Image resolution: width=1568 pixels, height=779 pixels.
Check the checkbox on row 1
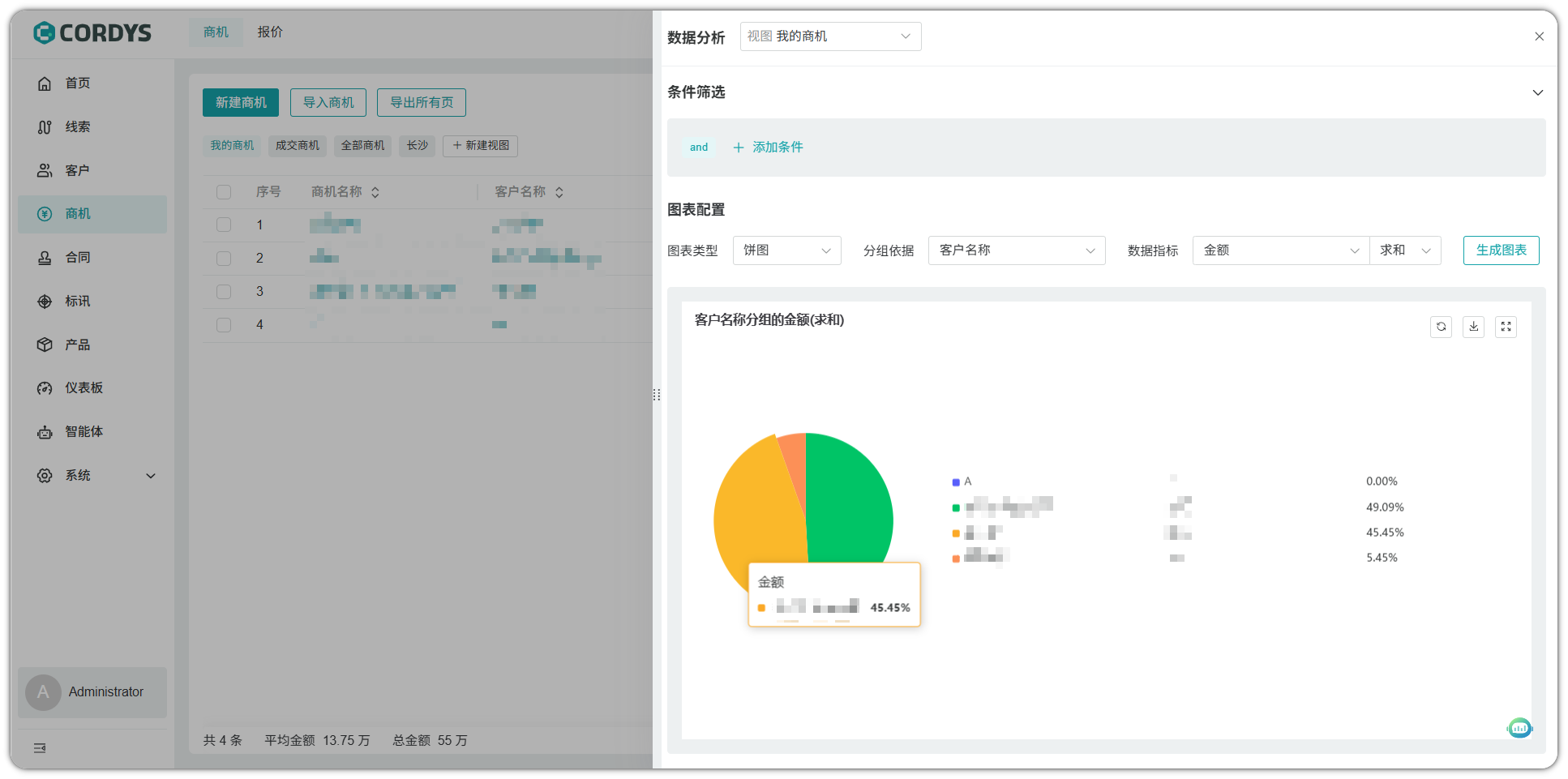(224, 225)
